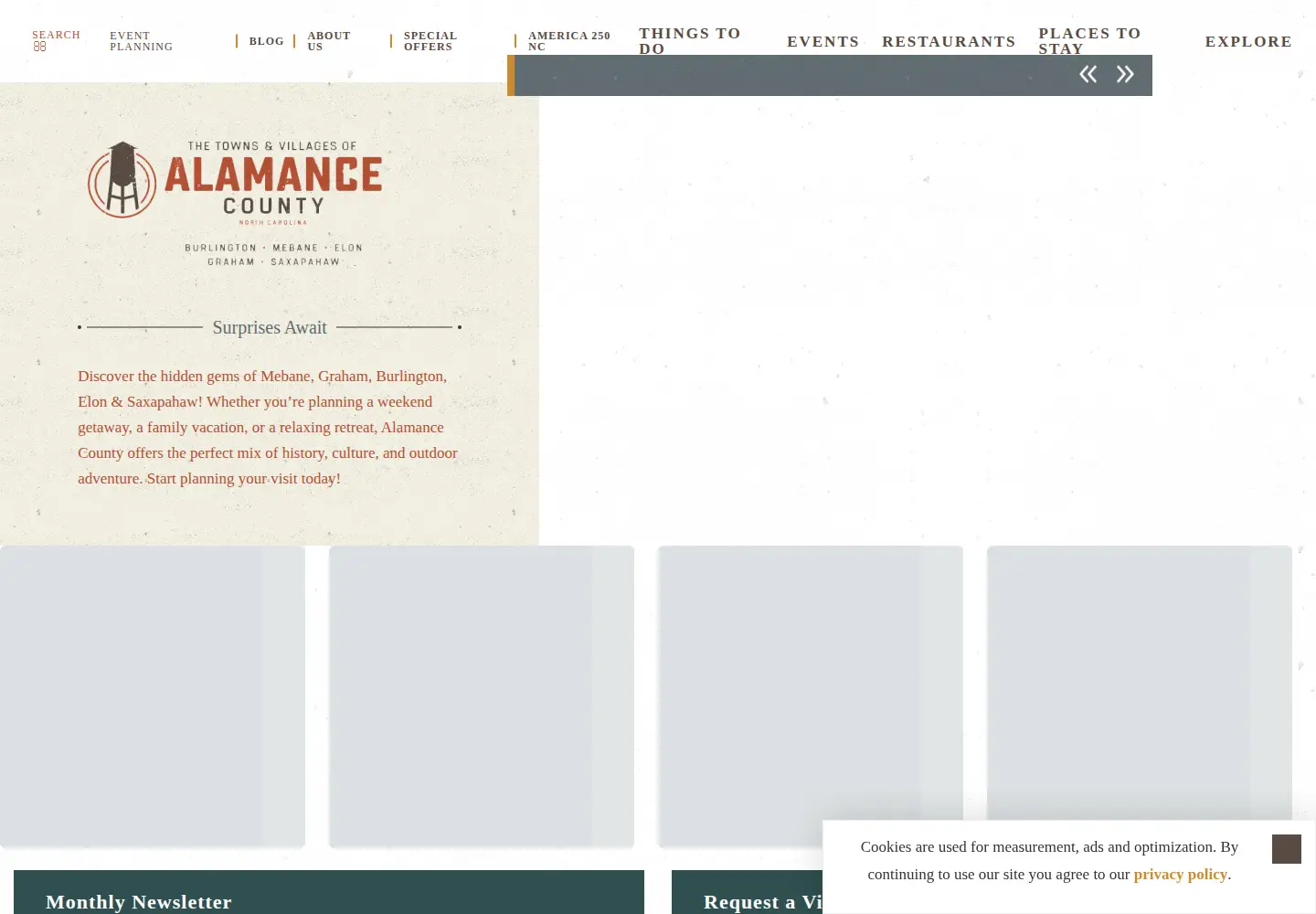Click the Surprises Await heading
The height and width of the screenshot is (914, 1316).
coord(270,327)
